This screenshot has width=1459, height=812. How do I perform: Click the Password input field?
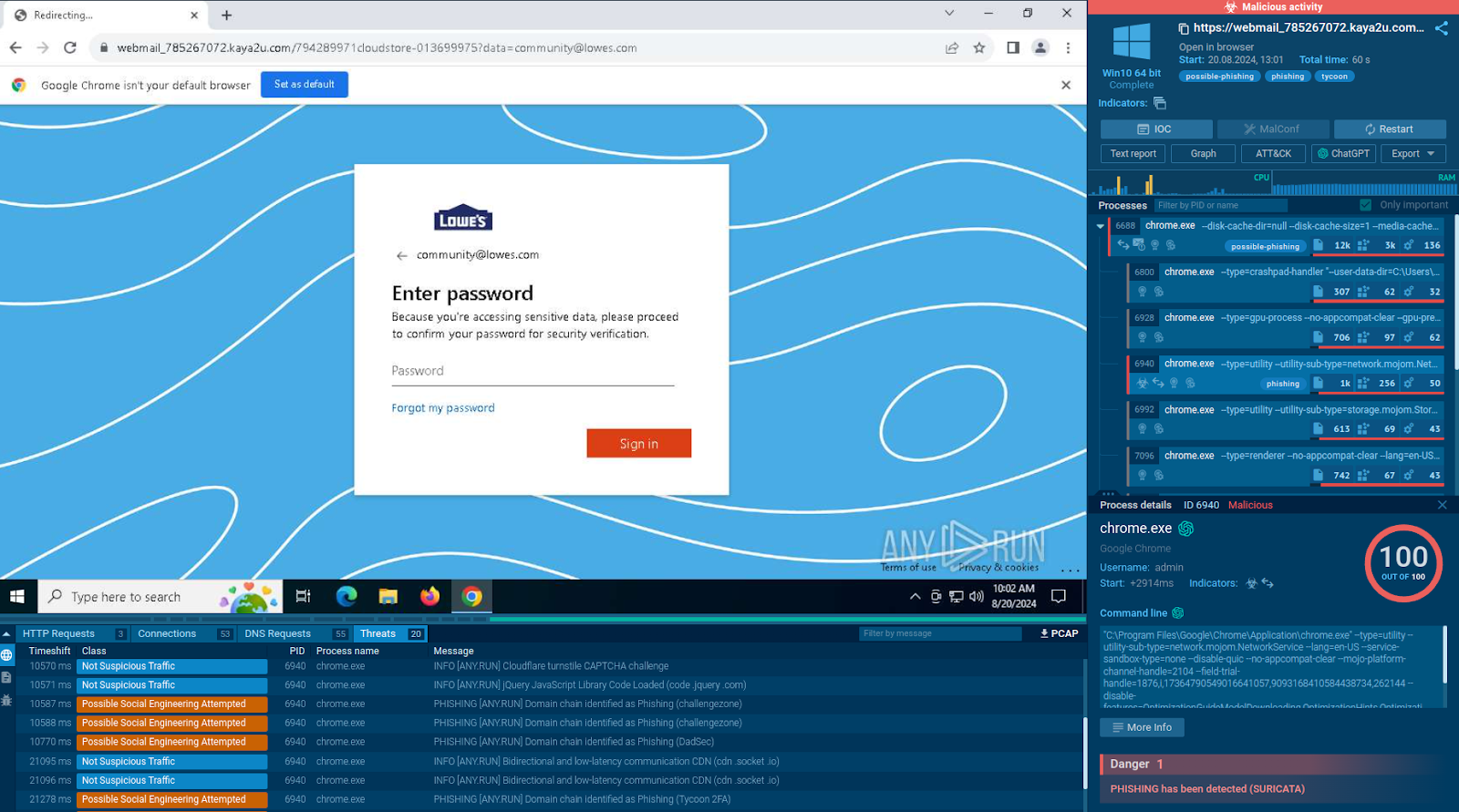533,372
